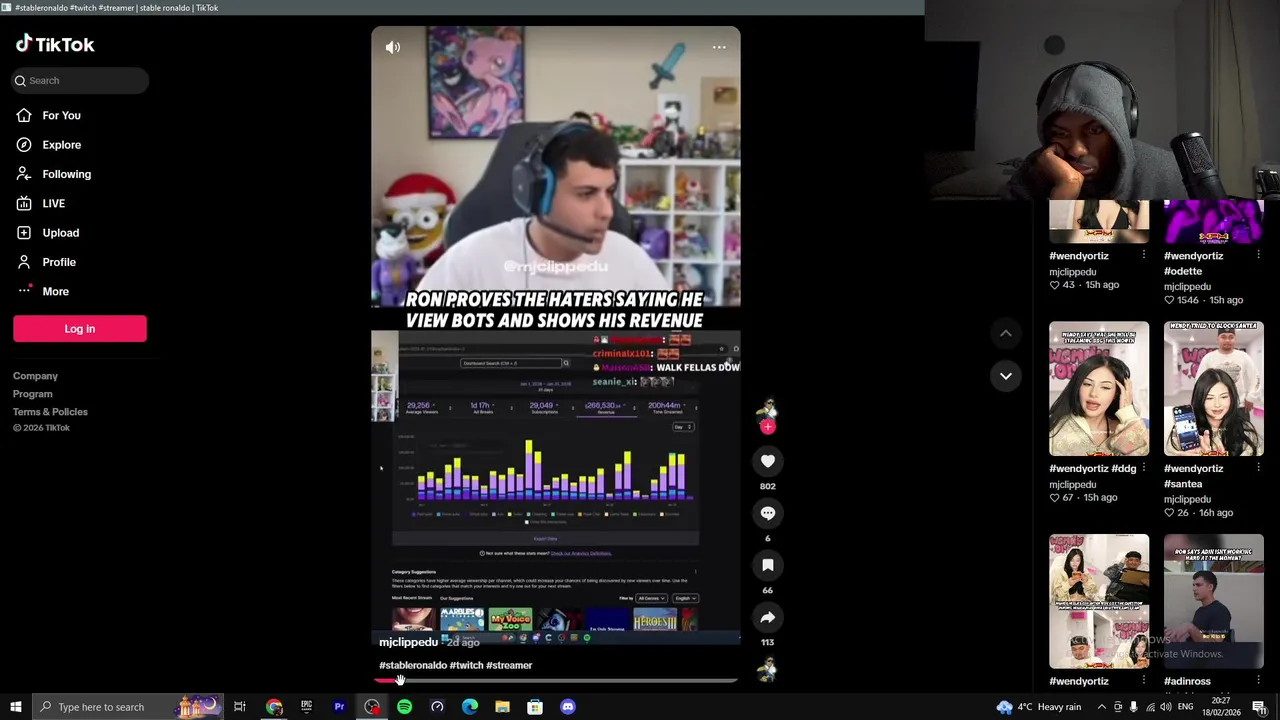1280x720 pixels.
Task: Expand the Company footer section
Action: pos(35,376)
